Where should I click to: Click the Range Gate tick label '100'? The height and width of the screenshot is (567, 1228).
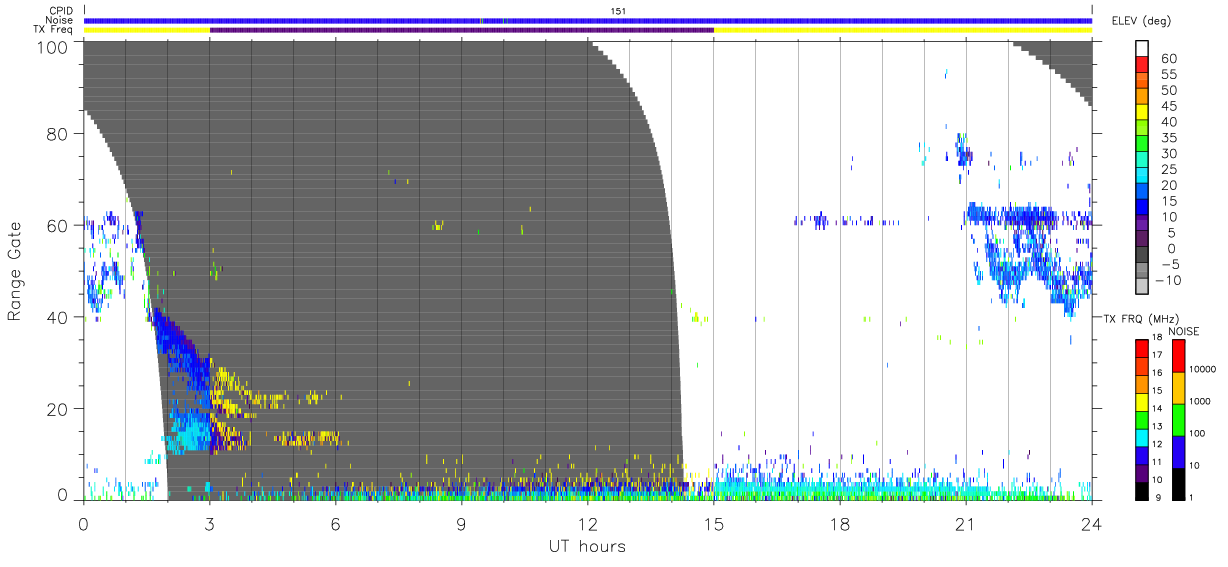click(52, 46)
